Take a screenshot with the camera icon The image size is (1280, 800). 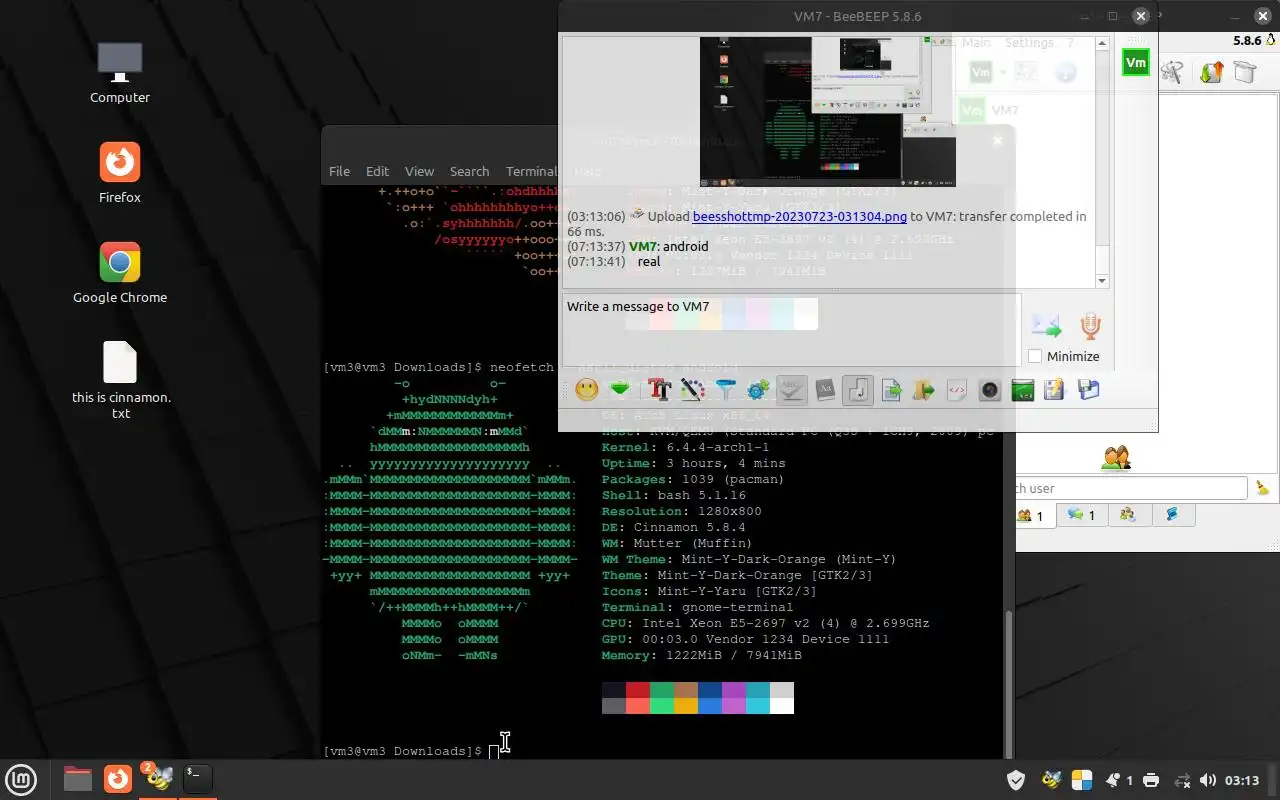pyautogui.click(x=990, y=390)
